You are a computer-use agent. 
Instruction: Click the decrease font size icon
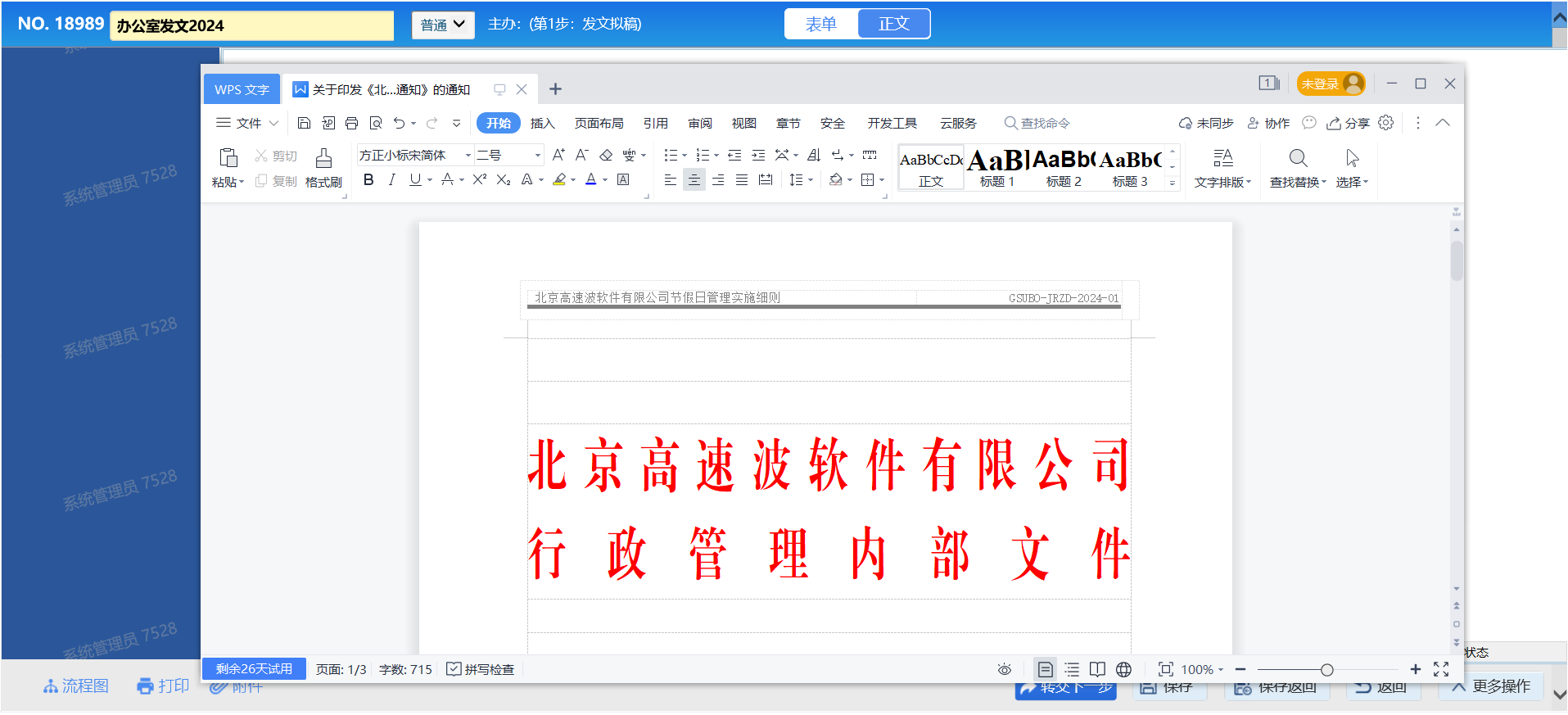coord(581,155)
